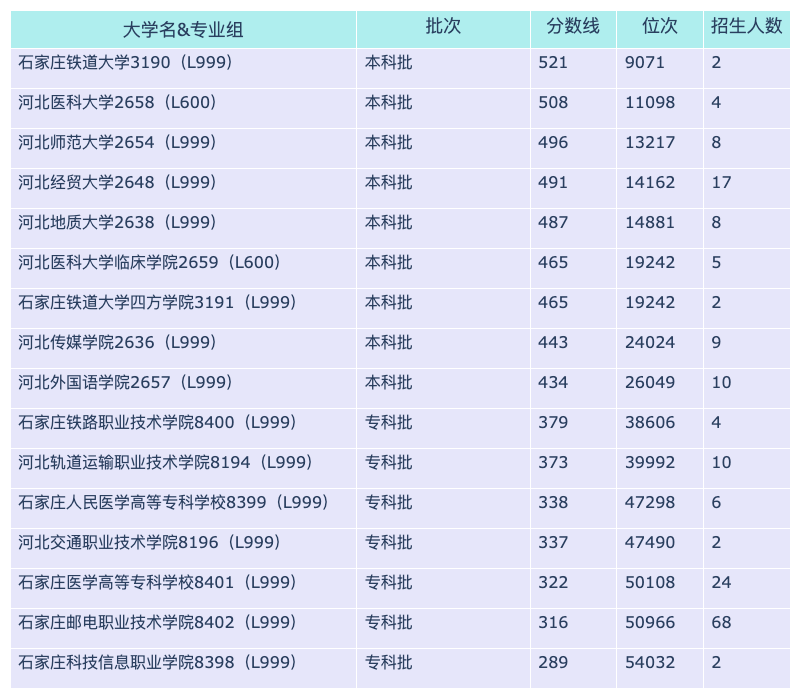Click score 373 in 河北轨道运输职业技术学院 row

[553, 462]
